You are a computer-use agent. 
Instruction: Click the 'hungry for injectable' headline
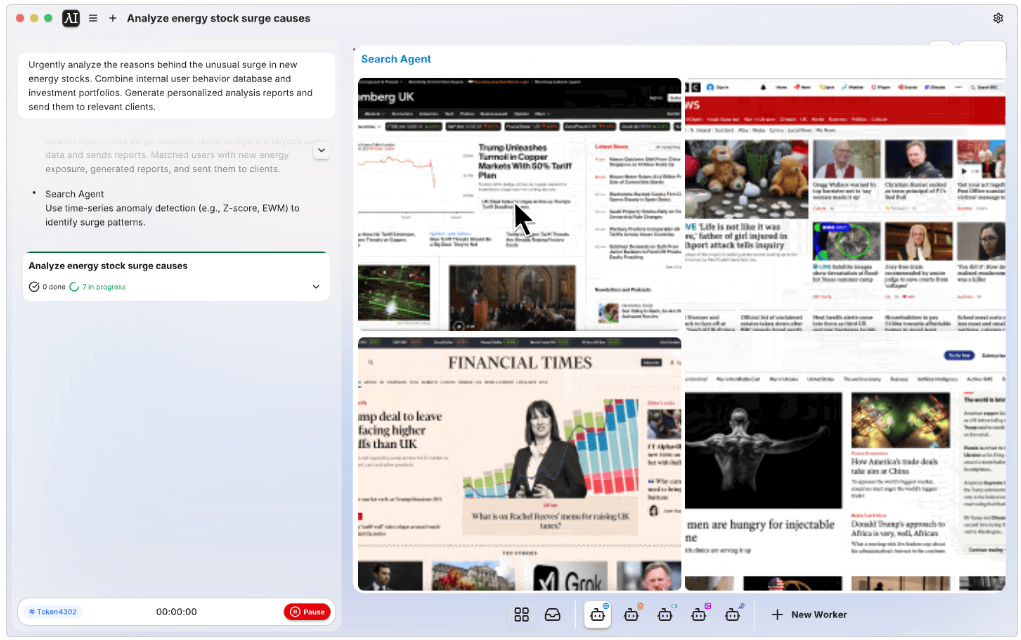[760, 531]
